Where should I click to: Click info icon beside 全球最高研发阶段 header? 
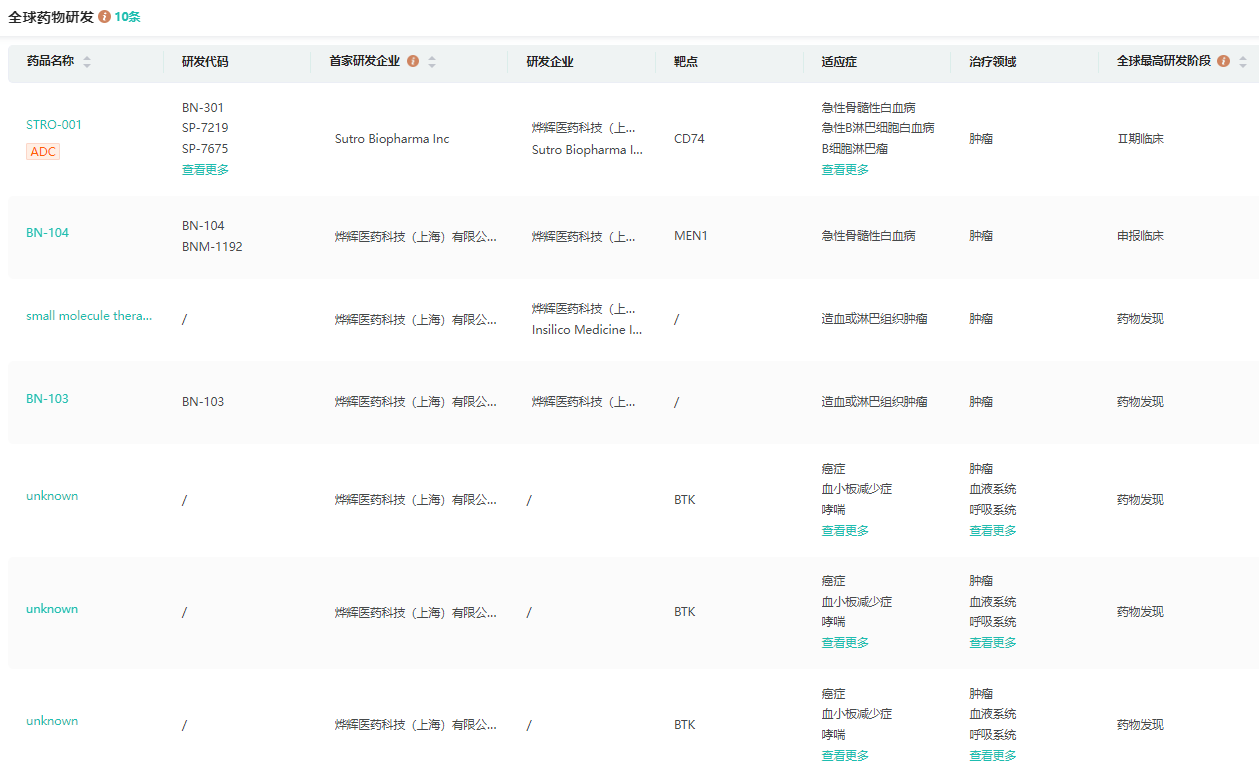click(x=1224, y=61)
